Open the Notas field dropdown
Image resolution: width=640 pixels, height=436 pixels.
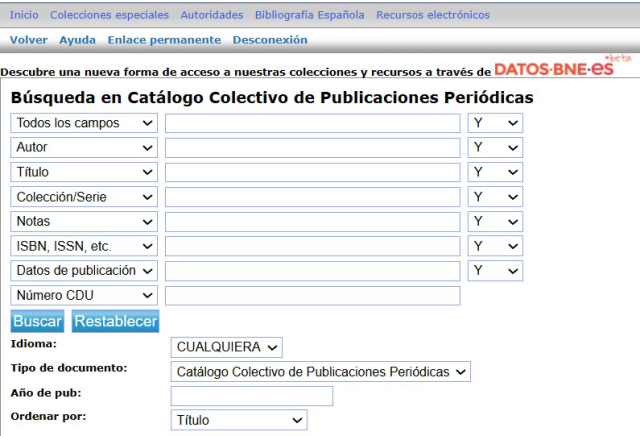[84, 222]
